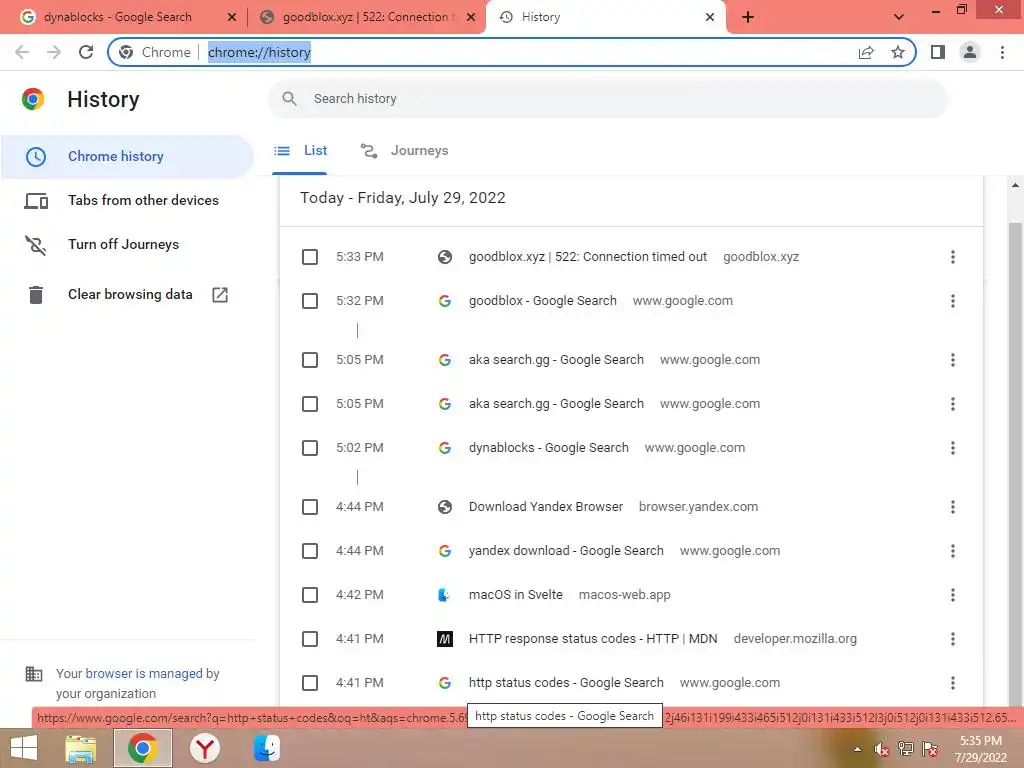Screen dimensions: 1024x768
Task: Focus the chrome://history address bar
Action: tap(511, 52)
